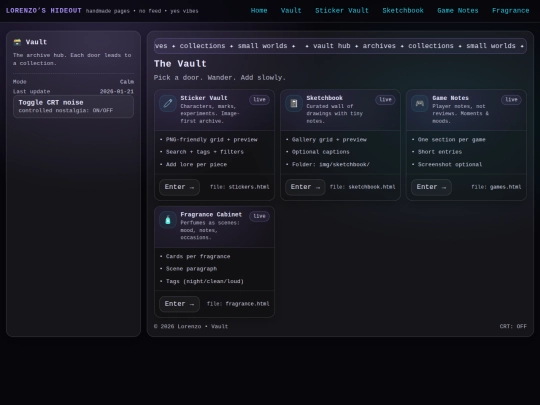
Task: Open Game Notes from the navigation bar
Action: (458, 11)
